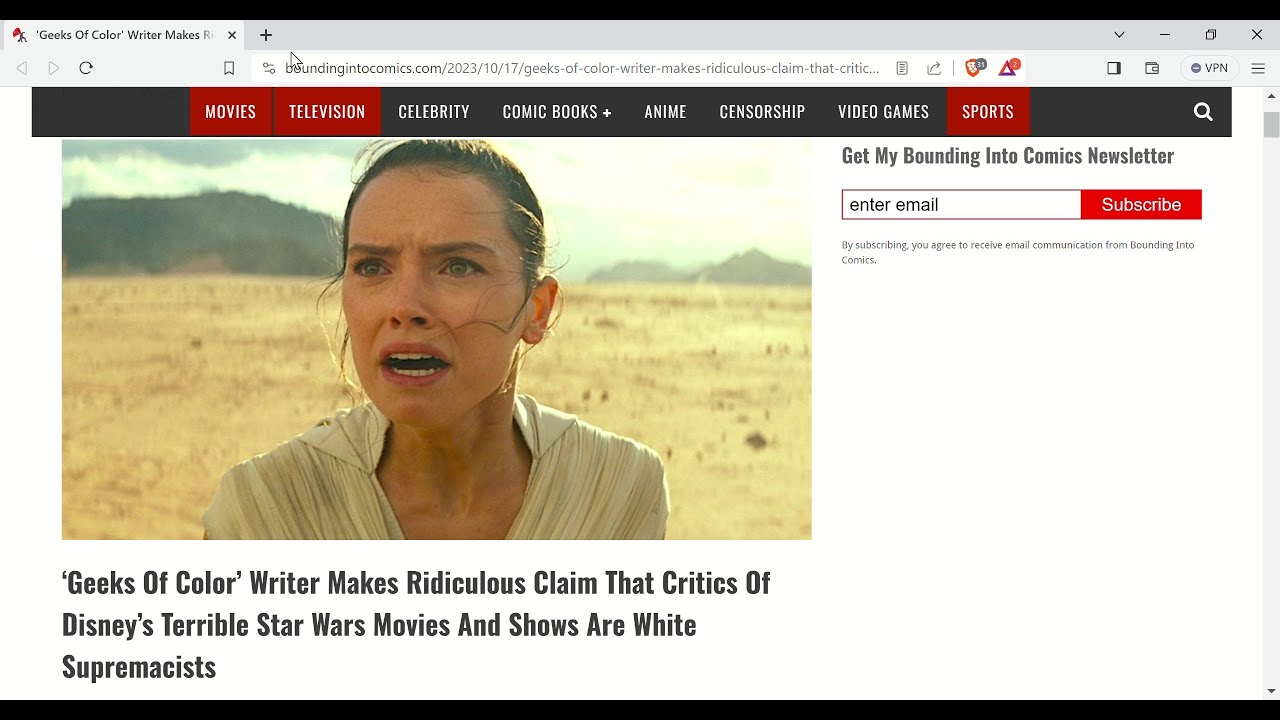This screenshot has height=720, width=1280.
Task: Click the address bar URL
Action: coord(582,68)
